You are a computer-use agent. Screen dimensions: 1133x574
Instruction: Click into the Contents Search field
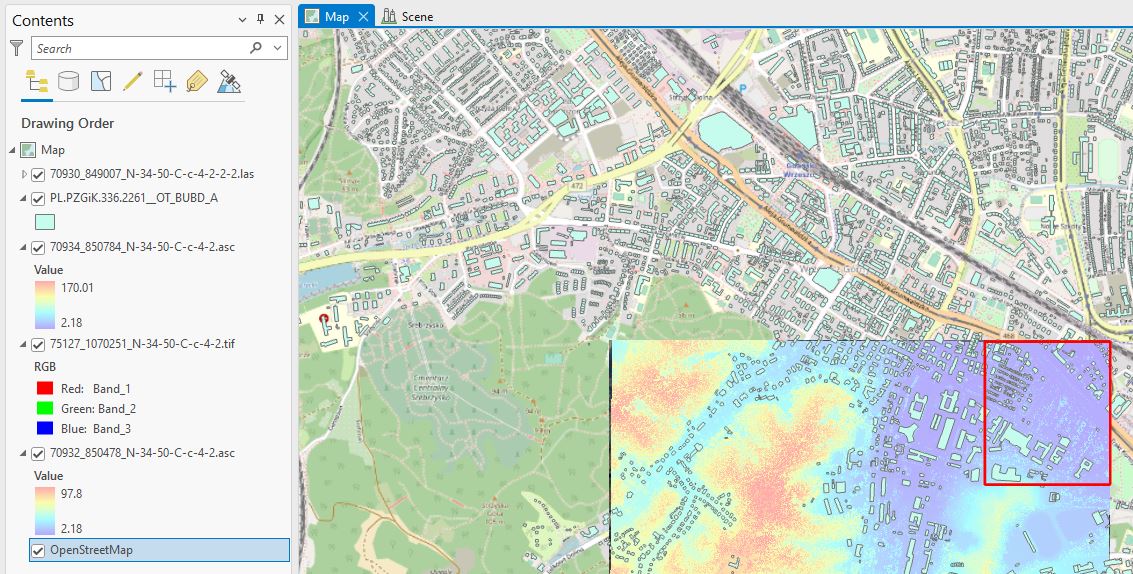tap(140, 48)
